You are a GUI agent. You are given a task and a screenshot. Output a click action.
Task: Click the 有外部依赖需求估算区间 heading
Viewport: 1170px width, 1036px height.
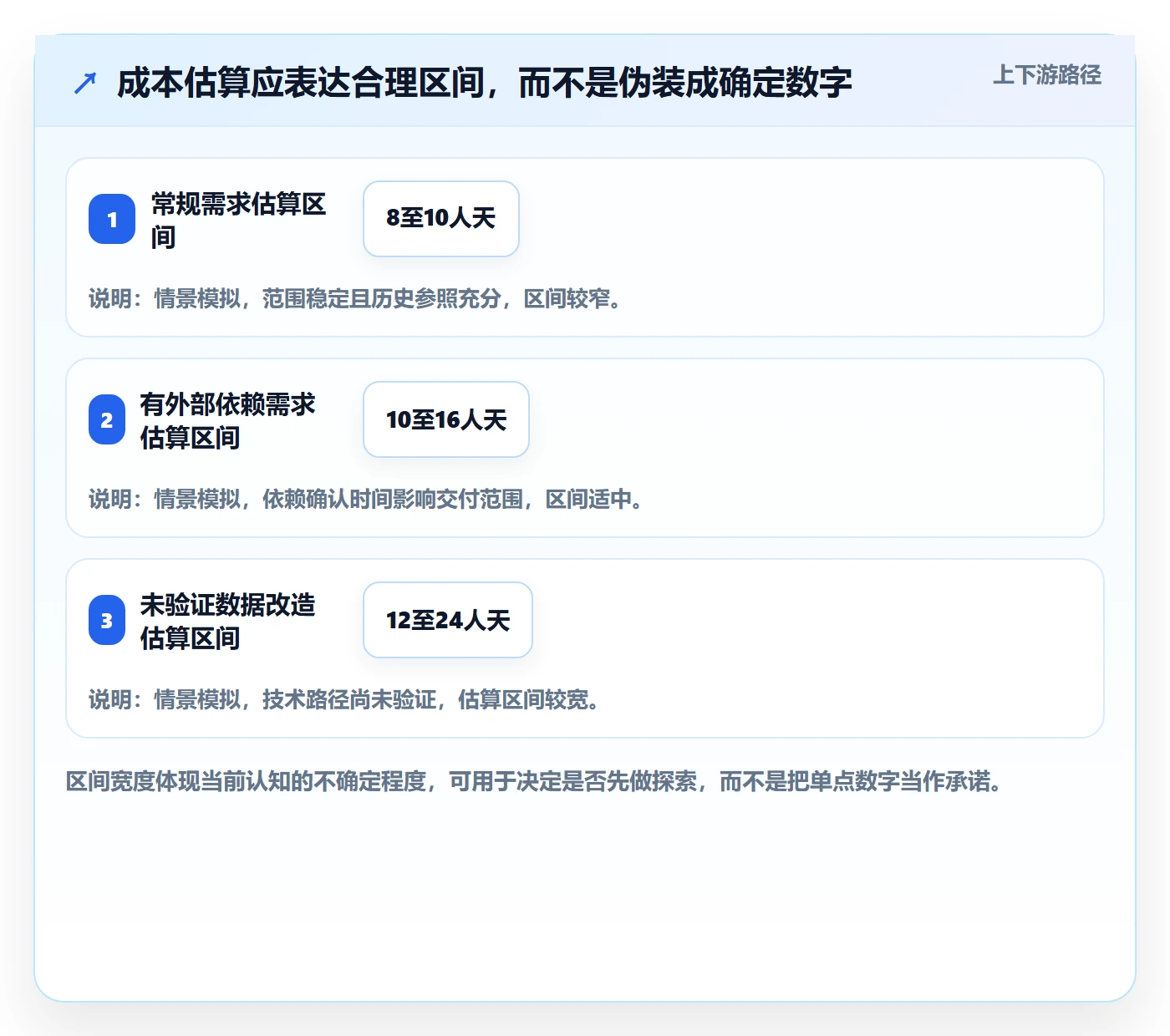point(228,420)
